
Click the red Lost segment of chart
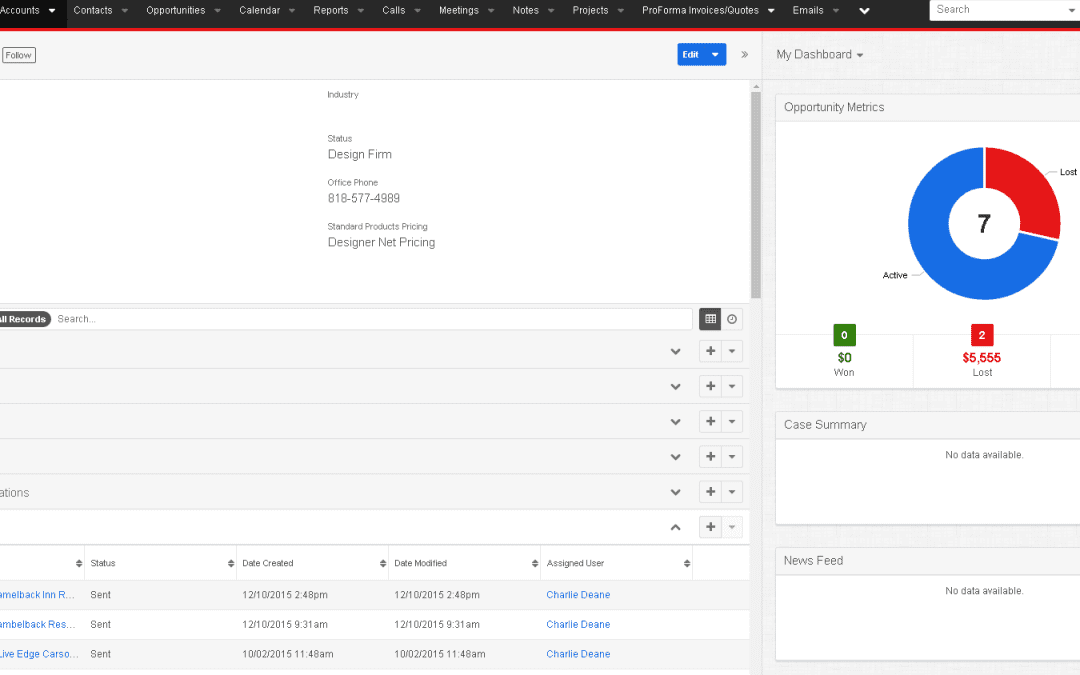[1027, 190]
